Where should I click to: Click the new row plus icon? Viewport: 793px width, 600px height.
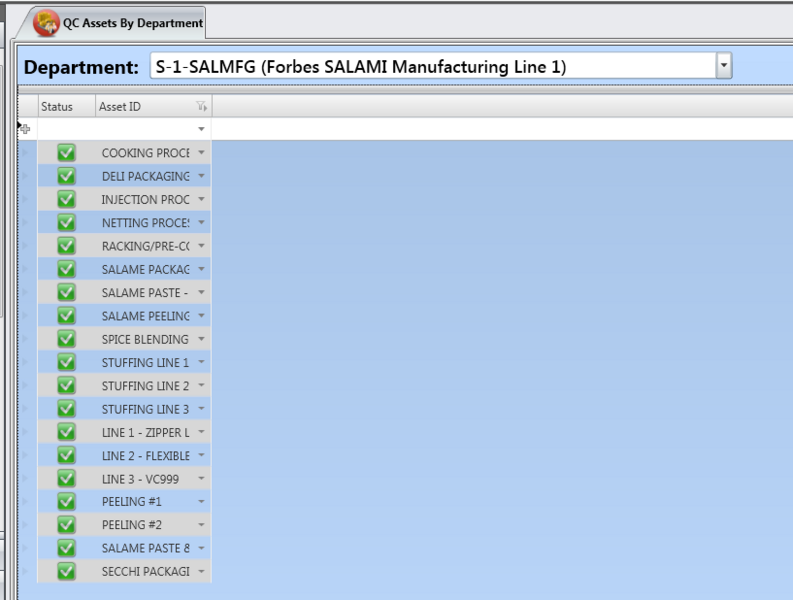point(25,129)
